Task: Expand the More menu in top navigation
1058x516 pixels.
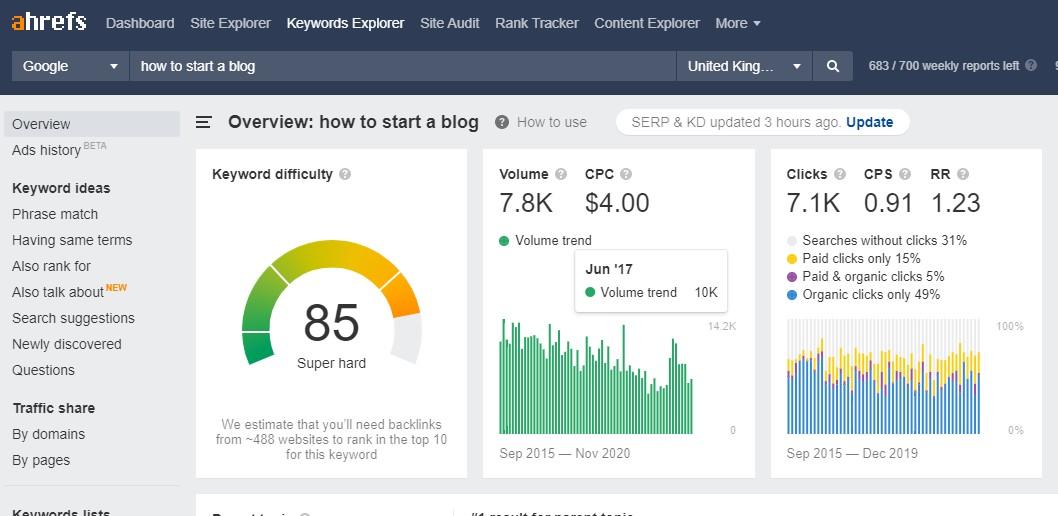Action: click(738, 23)
